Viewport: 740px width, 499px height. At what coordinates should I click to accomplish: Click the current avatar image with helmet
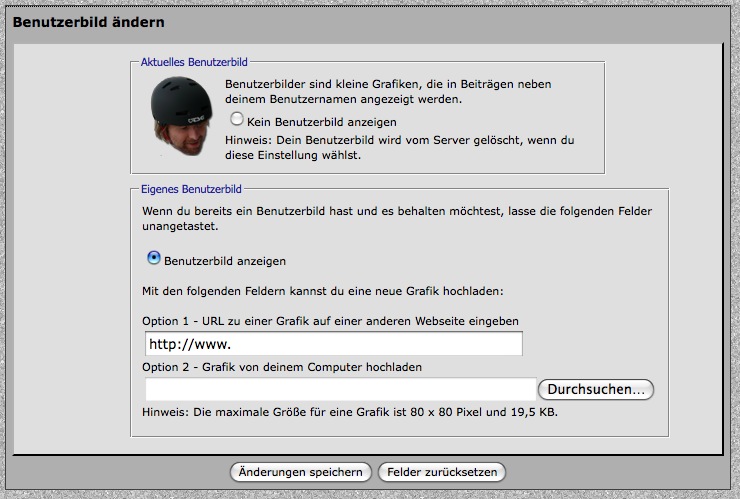pos(181,116)
